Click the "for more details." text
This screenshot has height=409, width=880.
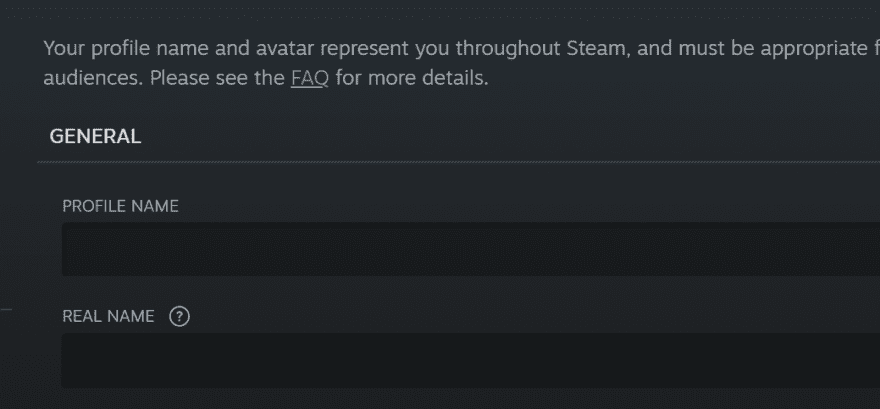coord(412,78)
